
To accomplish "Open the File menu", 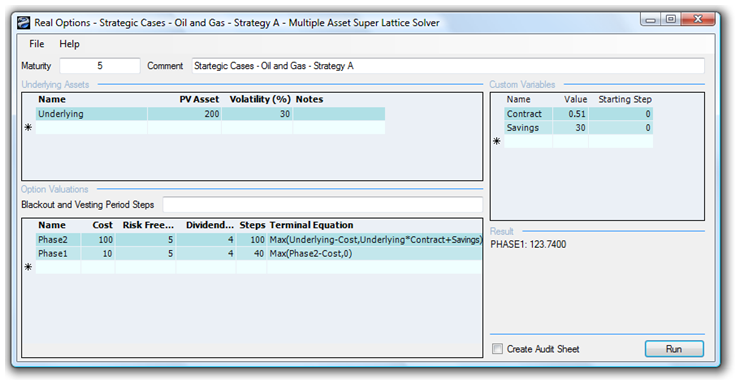I will [x=36, y=44].
